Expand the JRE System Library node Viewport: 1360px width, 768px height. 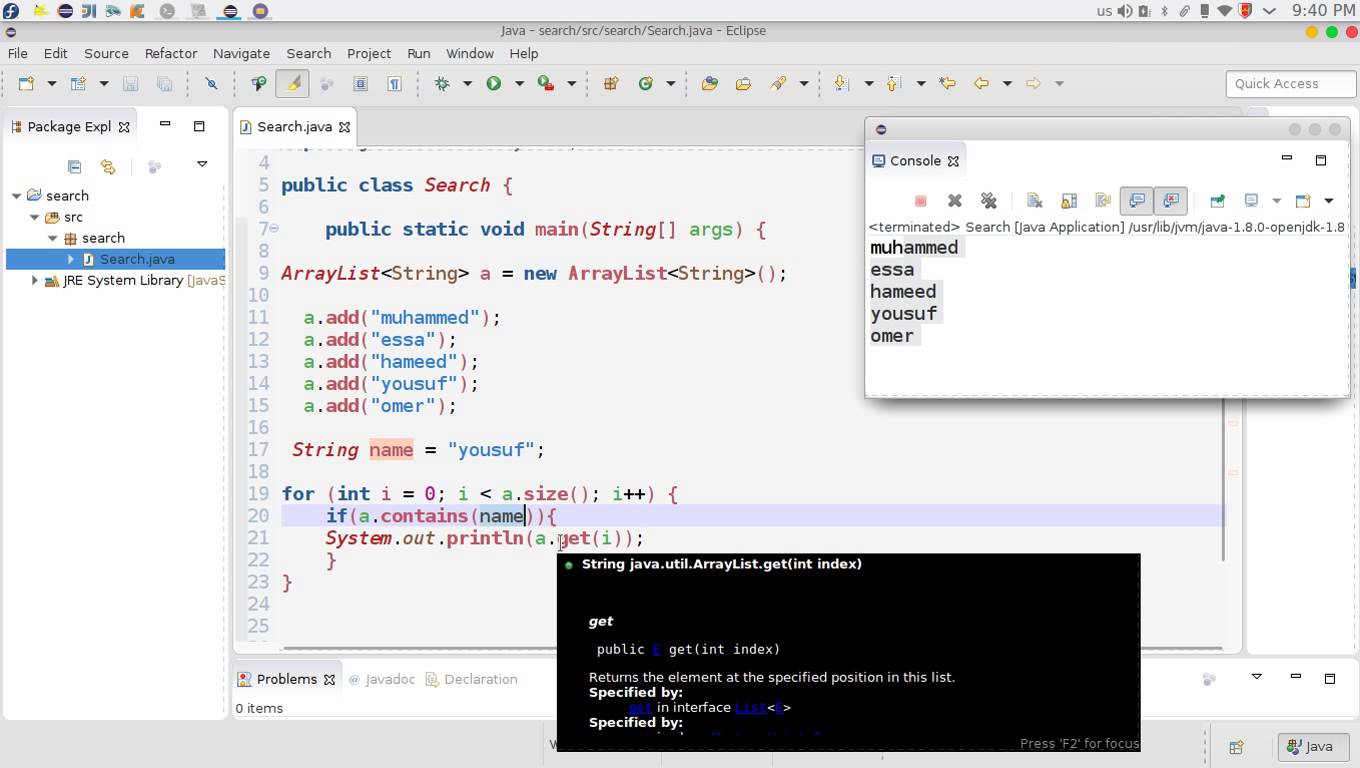pyautogui.click(x=34, y=280)
